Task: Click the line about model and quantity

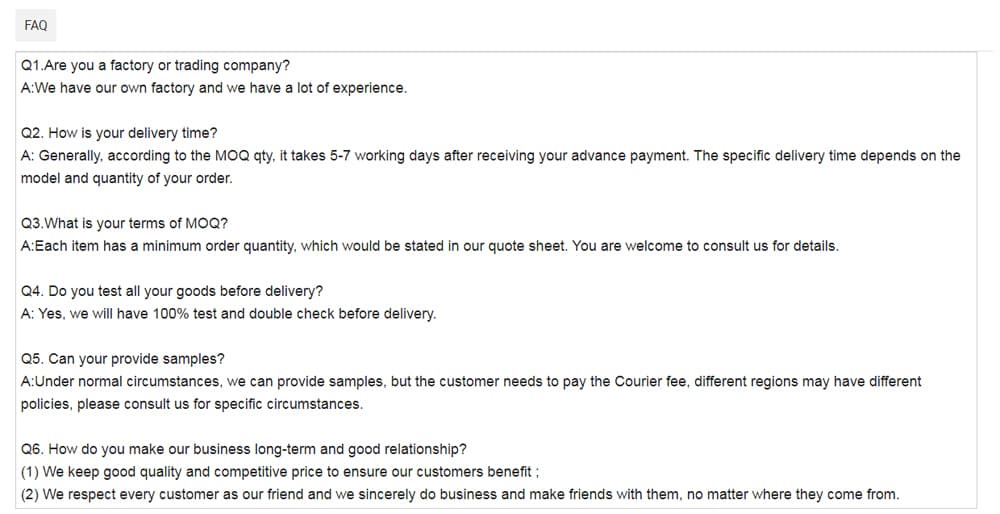Action: [x=127, y=179]
